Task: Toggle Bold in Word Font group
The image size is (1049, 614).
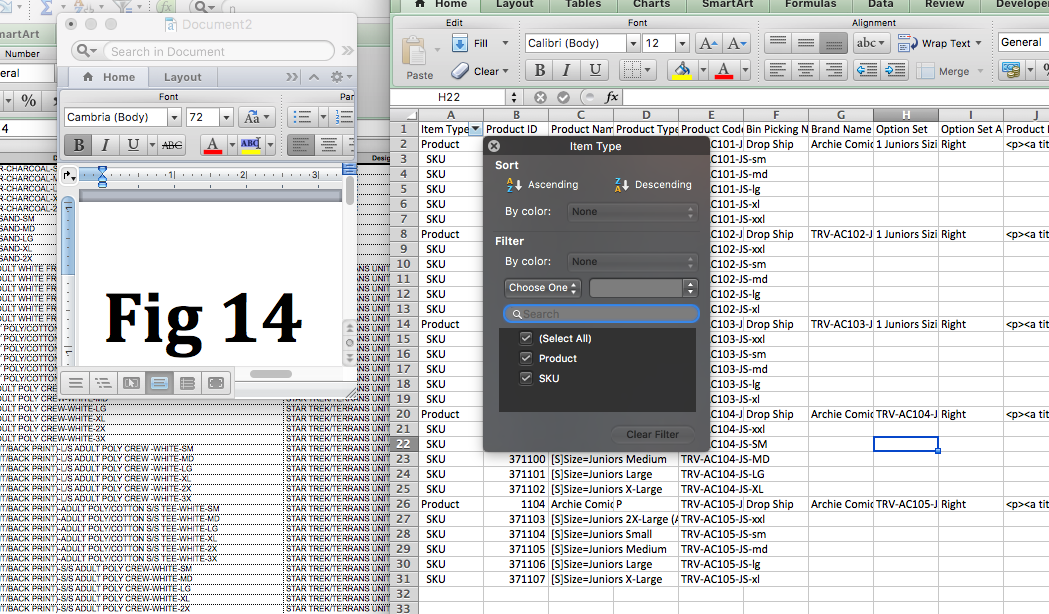Action: pos(78,144)
